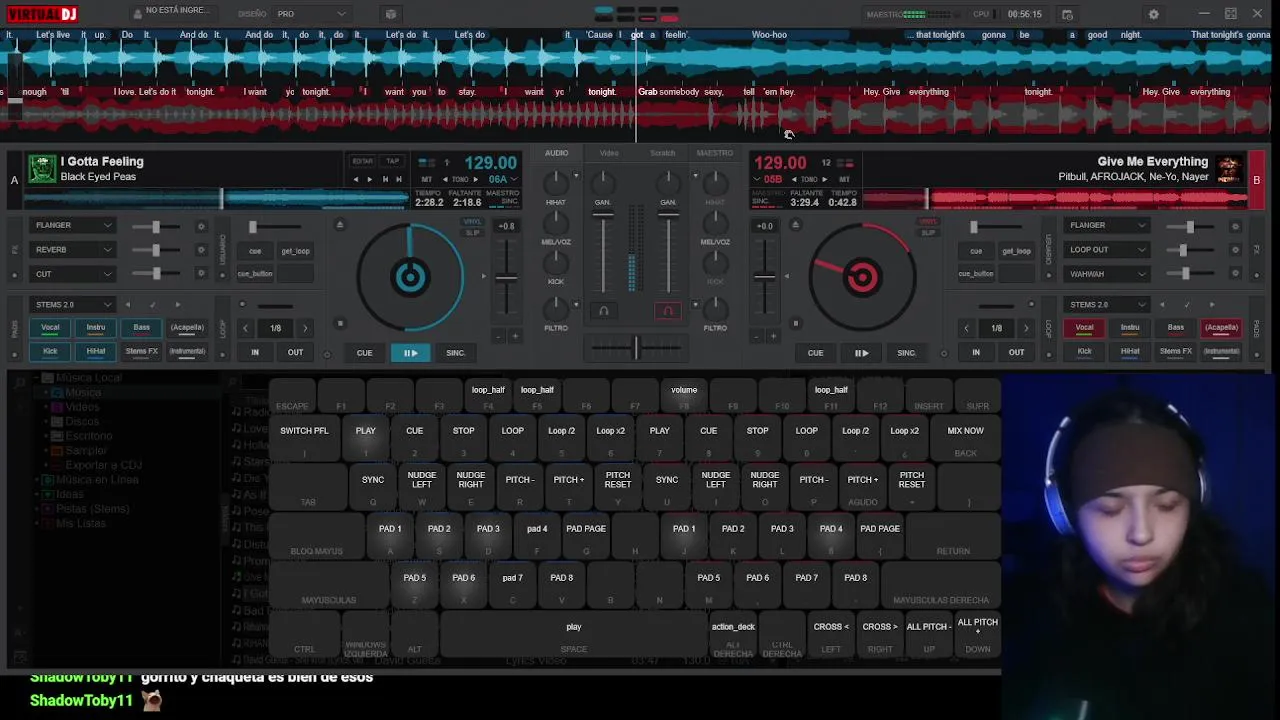Viewport: 1280px width, 720px height.
Task: Switch to the Scratch mixer tab
Action: (x=663, y=153)
